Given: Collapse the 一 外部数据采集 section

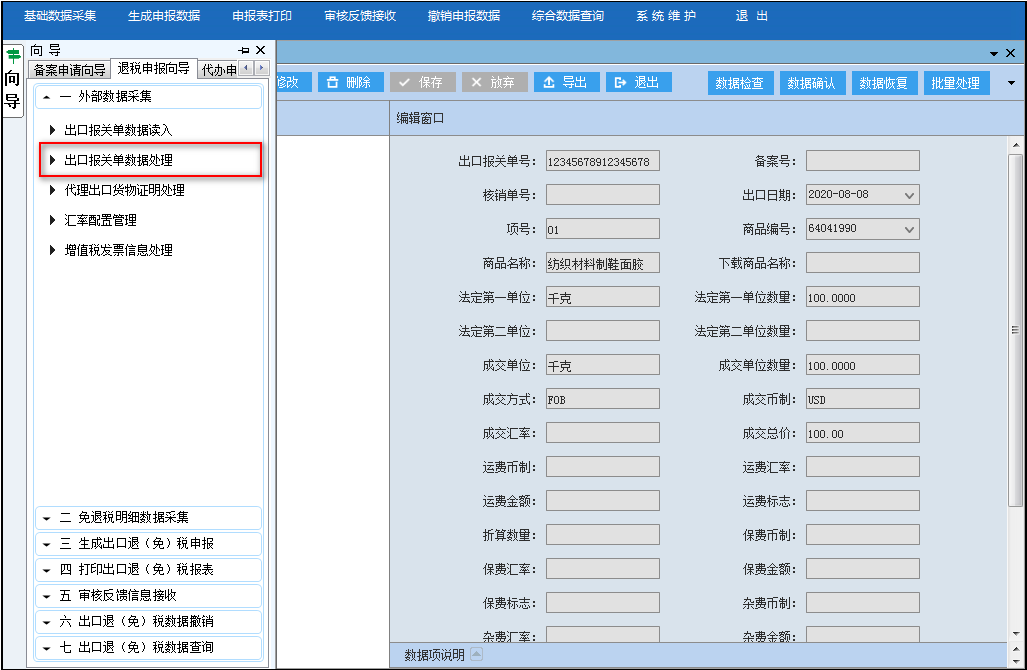Looking at the screenshot, I should point(148,97).
